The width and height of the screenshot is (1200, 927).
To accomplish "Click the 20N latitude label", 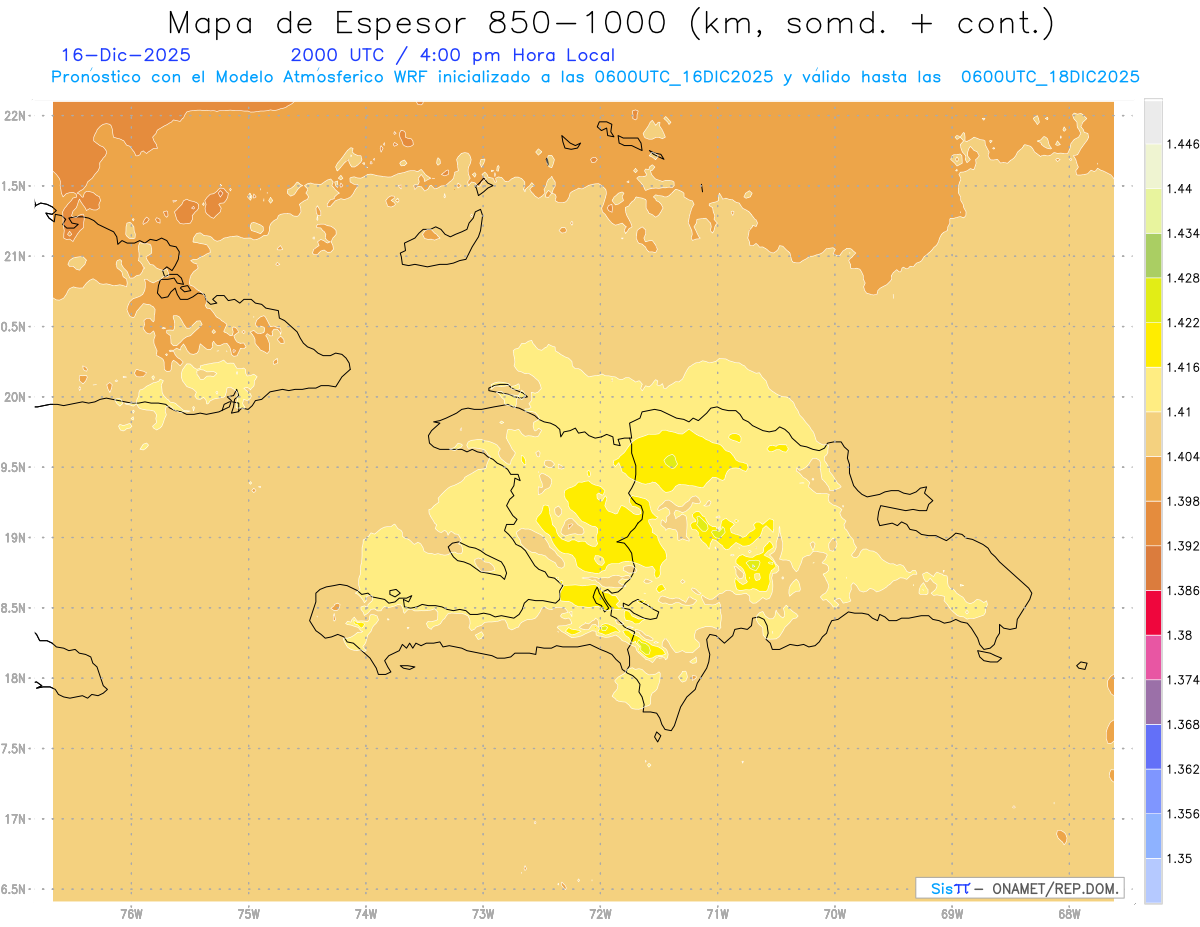I will [x=15, y=397].
